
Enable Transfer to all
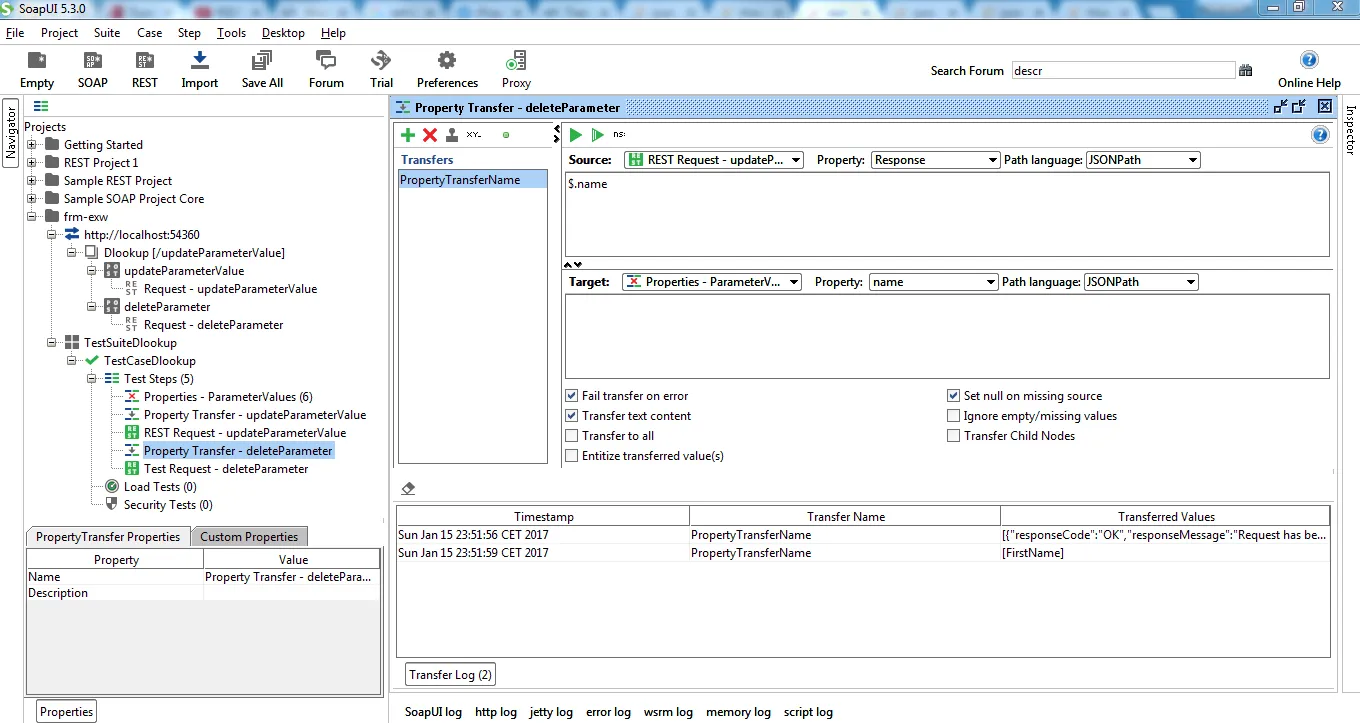click(x=572, y=436)
